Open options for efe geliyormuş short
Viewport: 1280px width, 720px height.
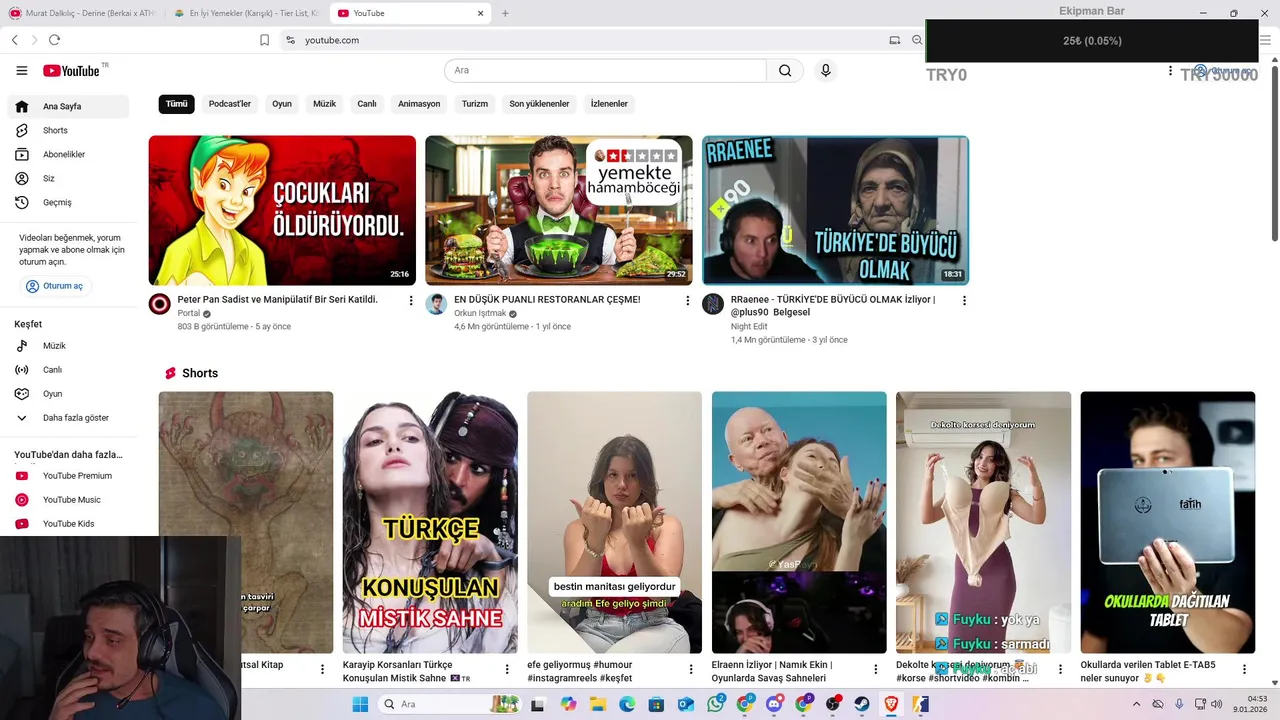[x=691, y=669]
